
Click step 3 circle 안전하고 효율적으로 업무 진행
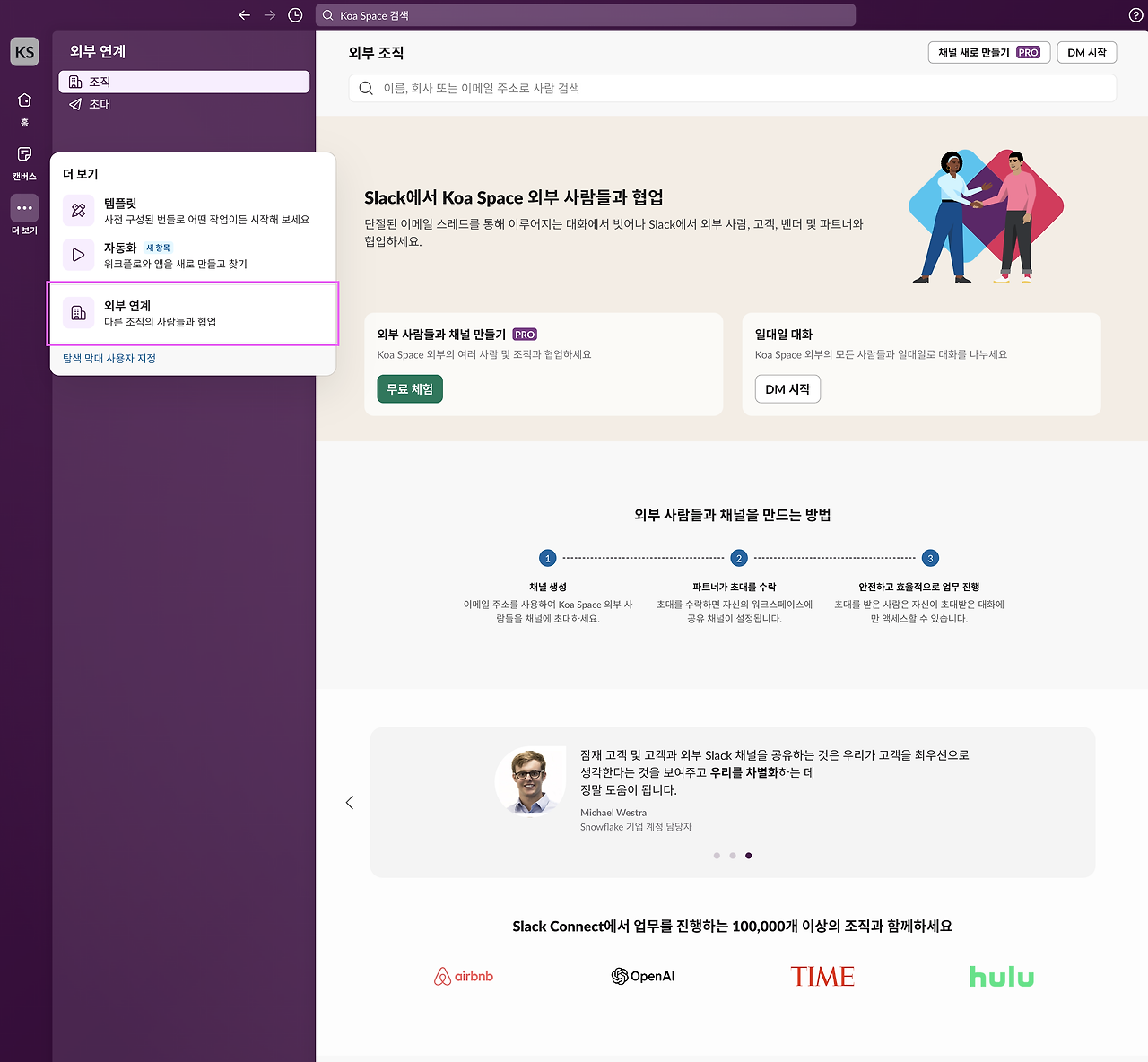tap(930, 558)
